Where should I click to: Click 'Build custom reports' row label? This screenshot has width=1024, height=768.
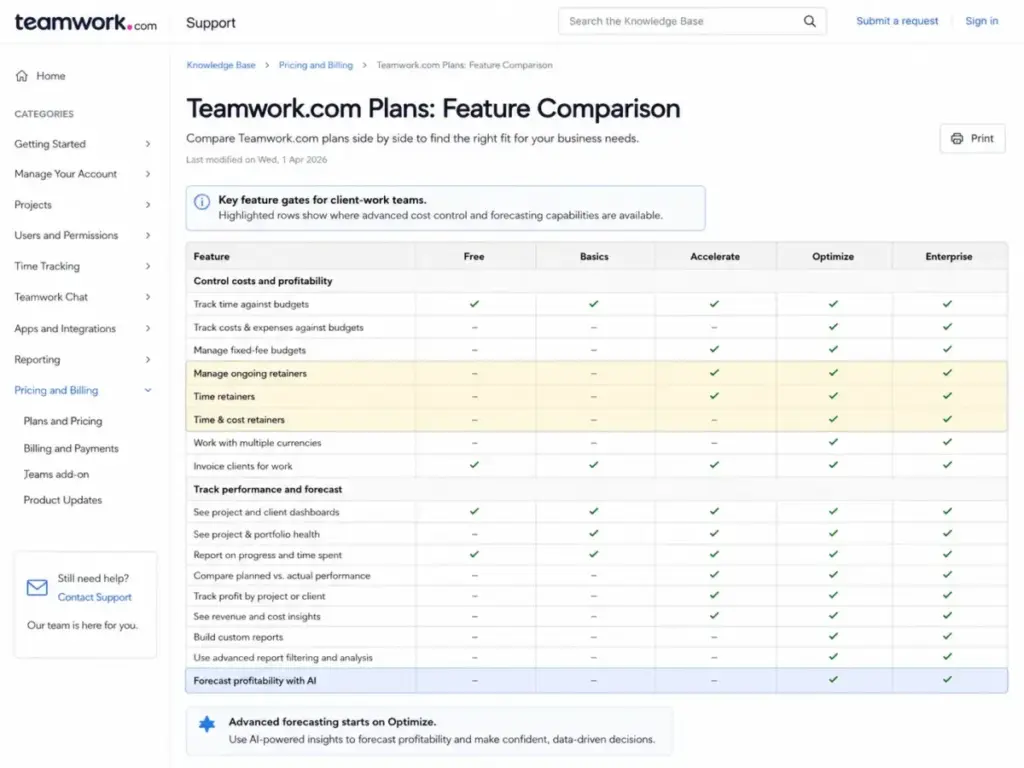point(238,637)
